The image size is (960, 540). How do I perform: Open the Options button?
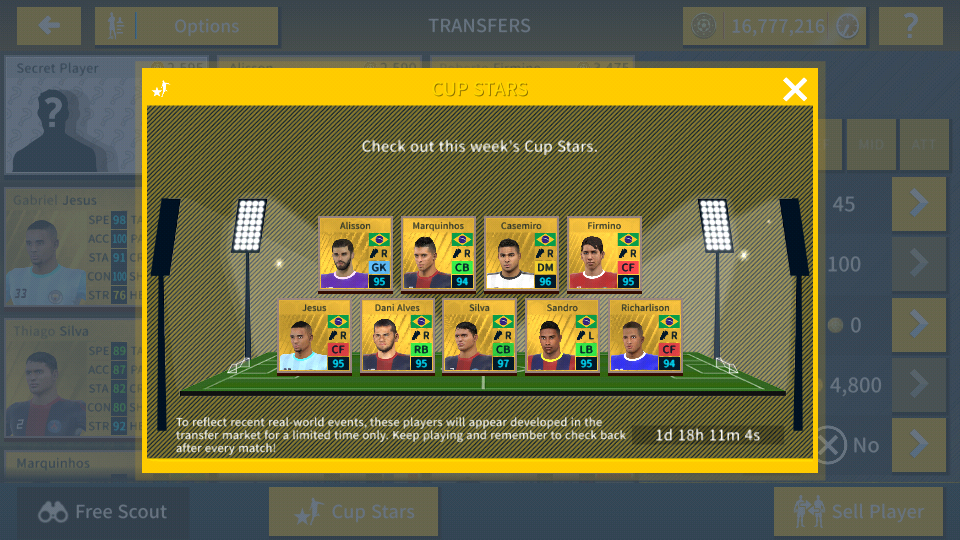coord(186,26)
